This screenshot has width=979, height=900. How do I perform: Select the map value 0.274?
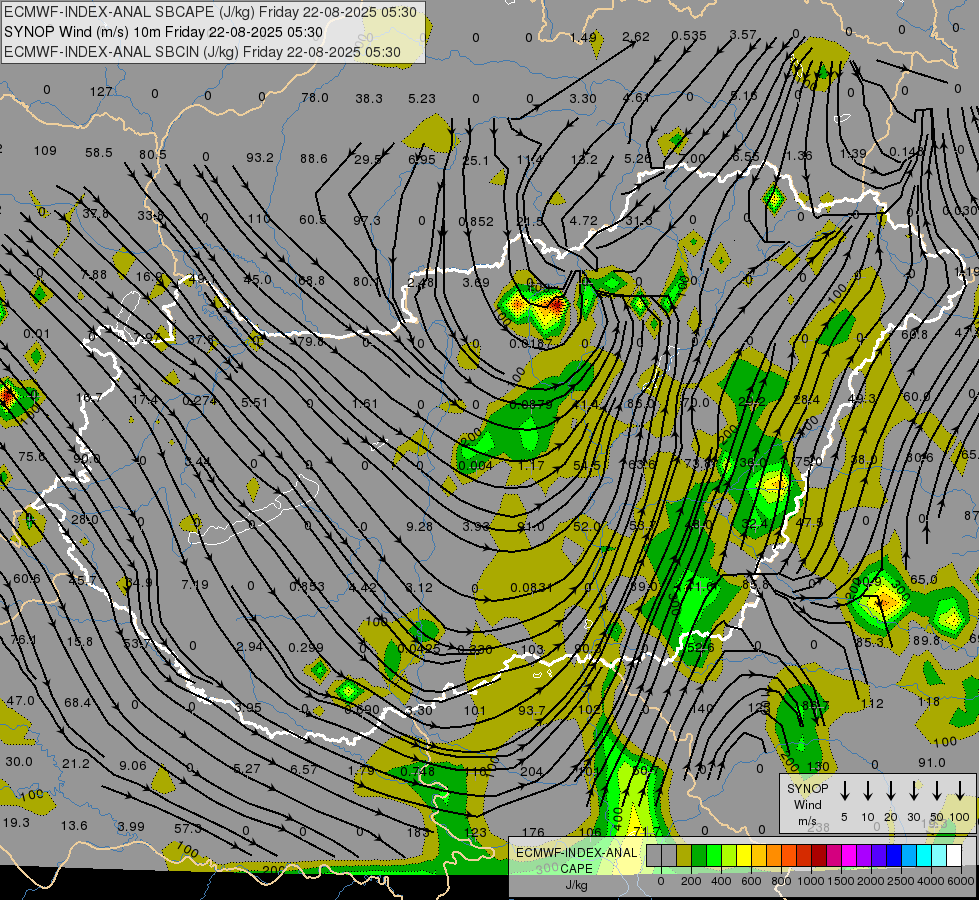(x=199, y=400)
